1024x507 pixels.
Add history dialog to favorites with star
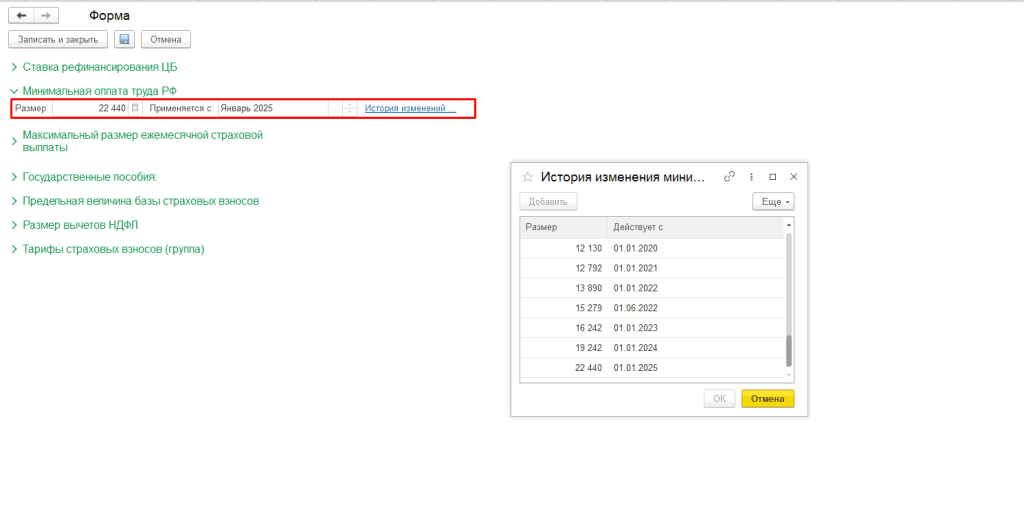coord(528,177)
